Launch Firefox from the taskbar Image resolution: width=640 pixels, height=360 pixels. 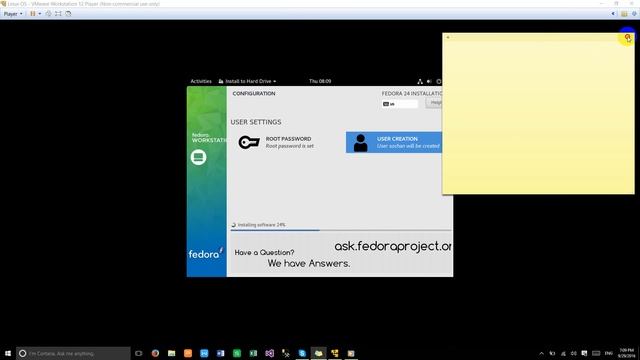(155, 353)
